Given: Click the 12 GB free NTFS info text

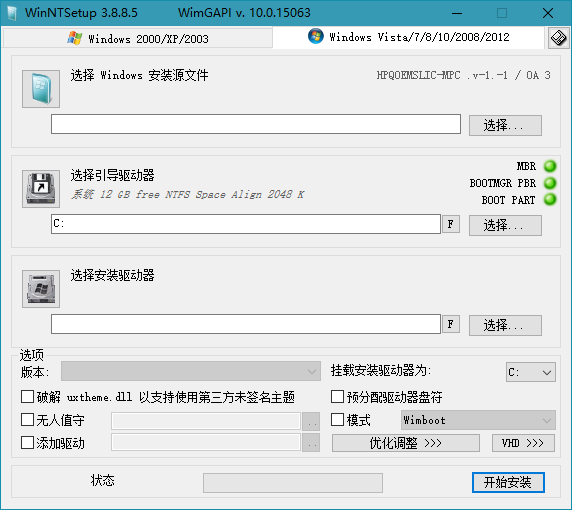Looking at the screenshot, I should (187, 194).
